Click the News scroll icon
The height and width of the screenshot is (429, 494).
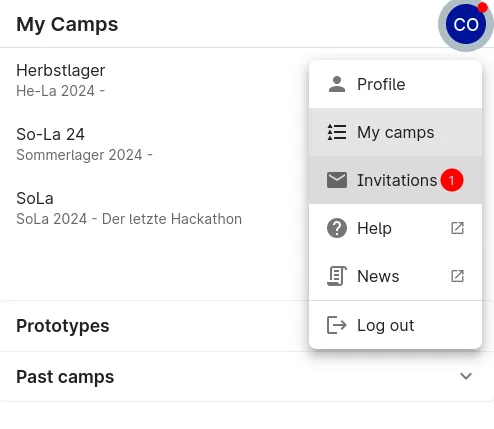(x=337, y=276)
